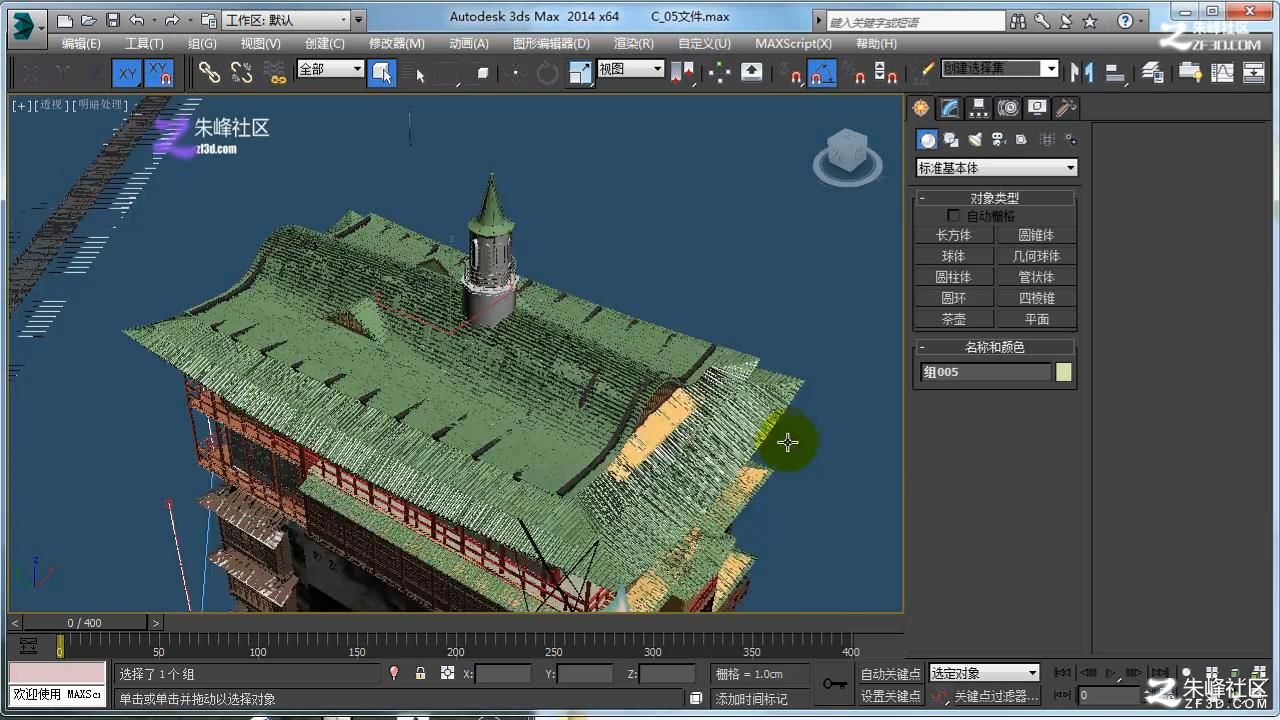Click the Redo arrow icon
1280x720 pixels.
point(172,20)
